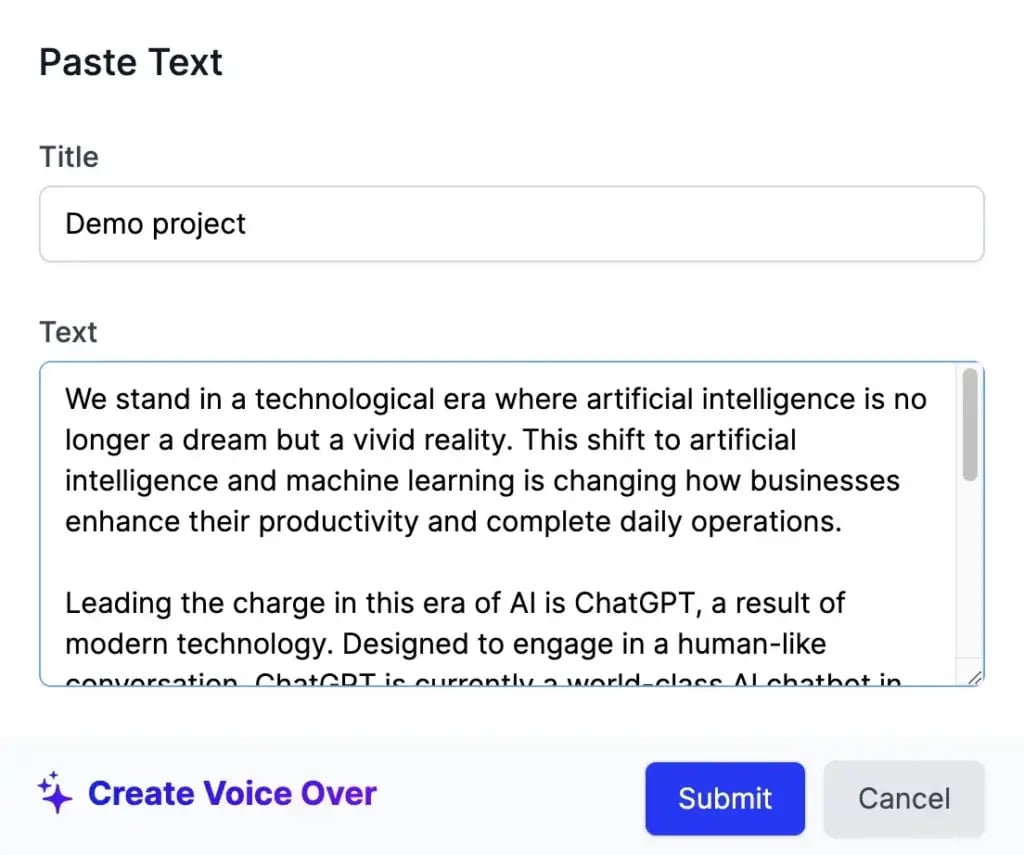Click the Text area scrollbar thumb
This screenshot has width=1024, height=855.
click(x=970, y=426)
